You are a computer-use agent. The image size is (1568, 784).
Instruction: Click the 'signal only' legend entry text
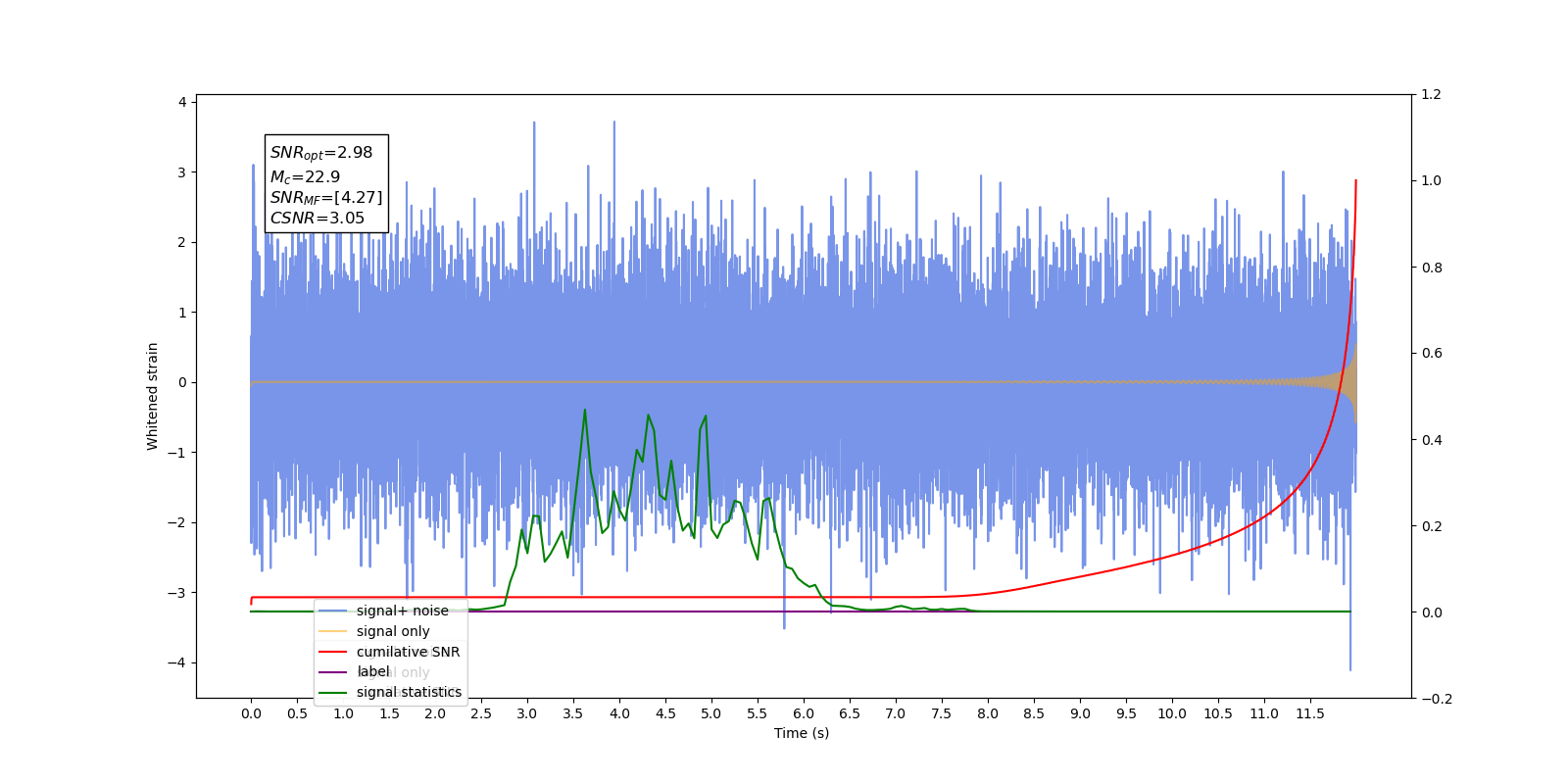tap(393, 631)
